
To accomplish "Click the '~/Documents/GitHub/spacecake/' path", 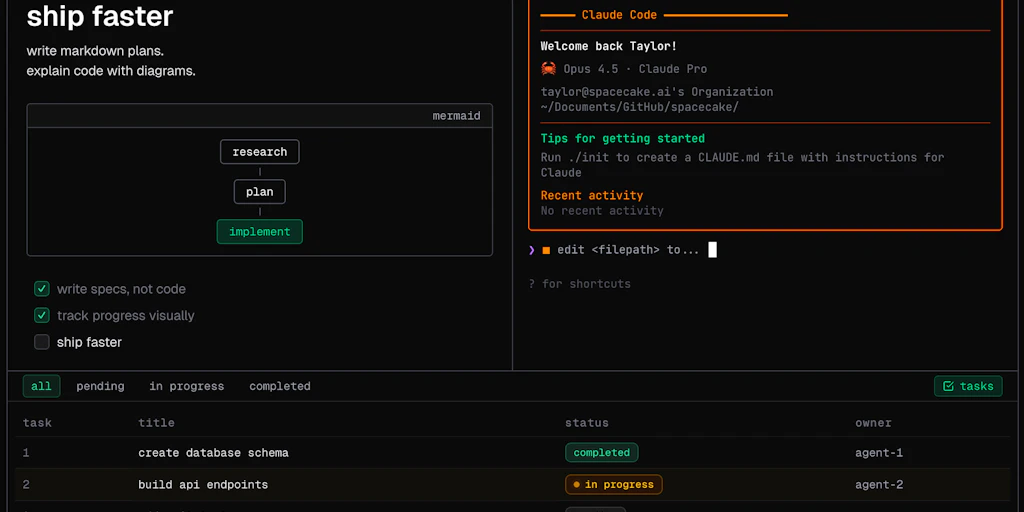I will (639, 107).
